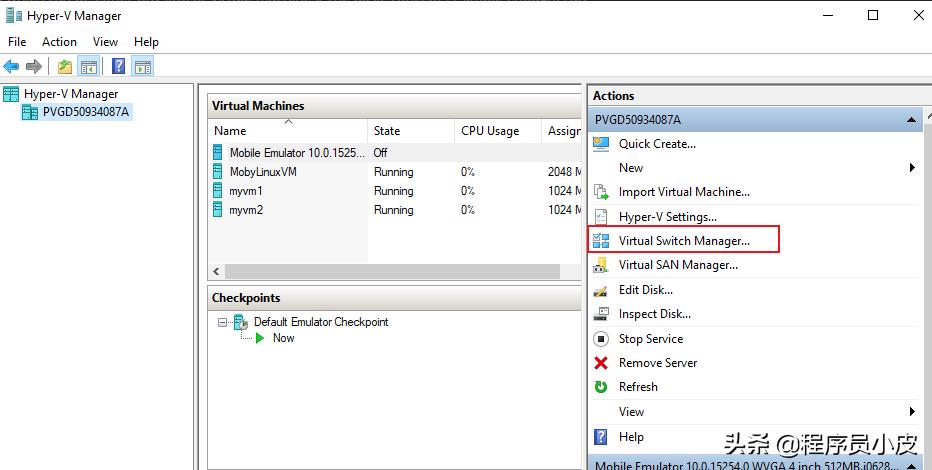
Task: Click the Back arrow toolbar icon
Action: 11,67
